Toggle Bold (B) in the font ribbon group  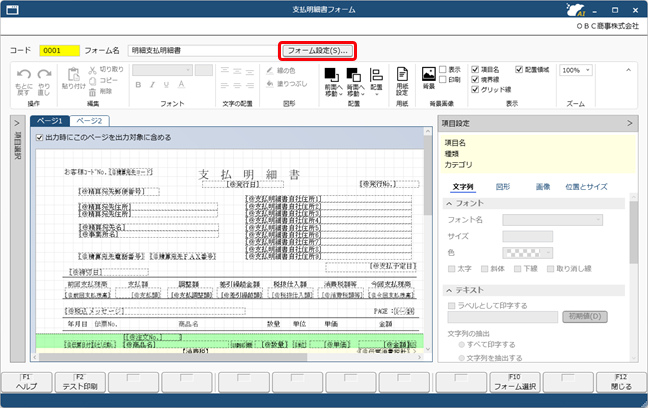click(x=138, y=85)
